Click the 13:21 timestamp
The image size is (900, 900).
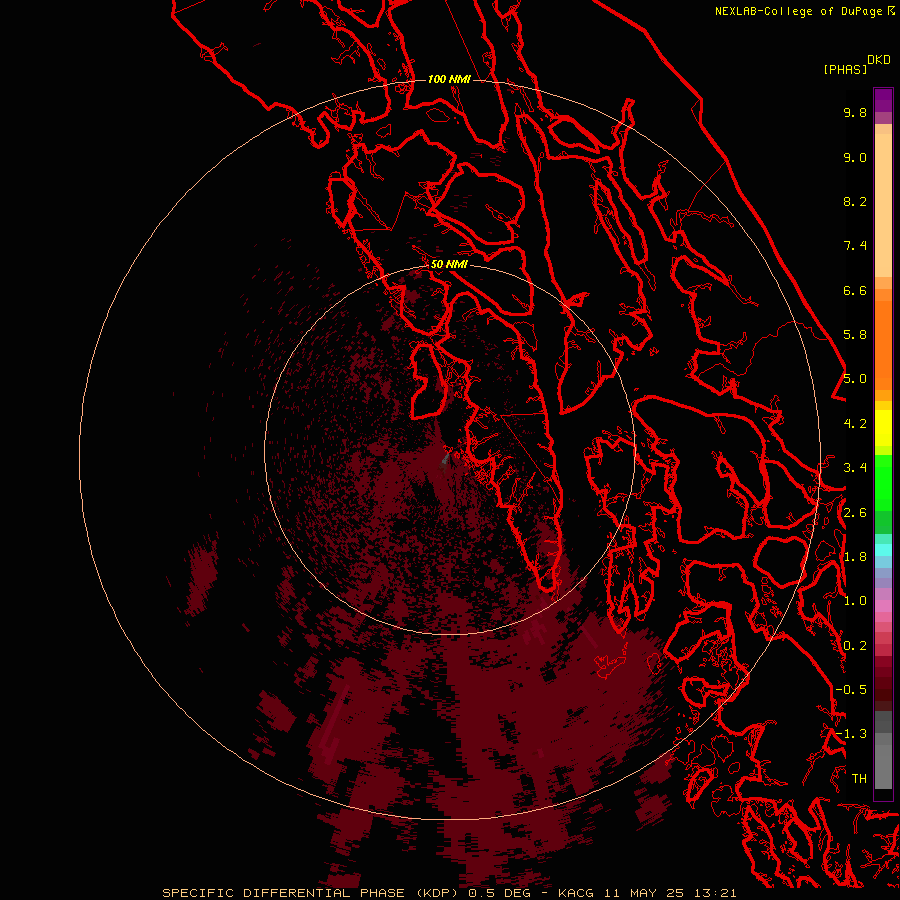pyautogui.click(x=713, y=893)
